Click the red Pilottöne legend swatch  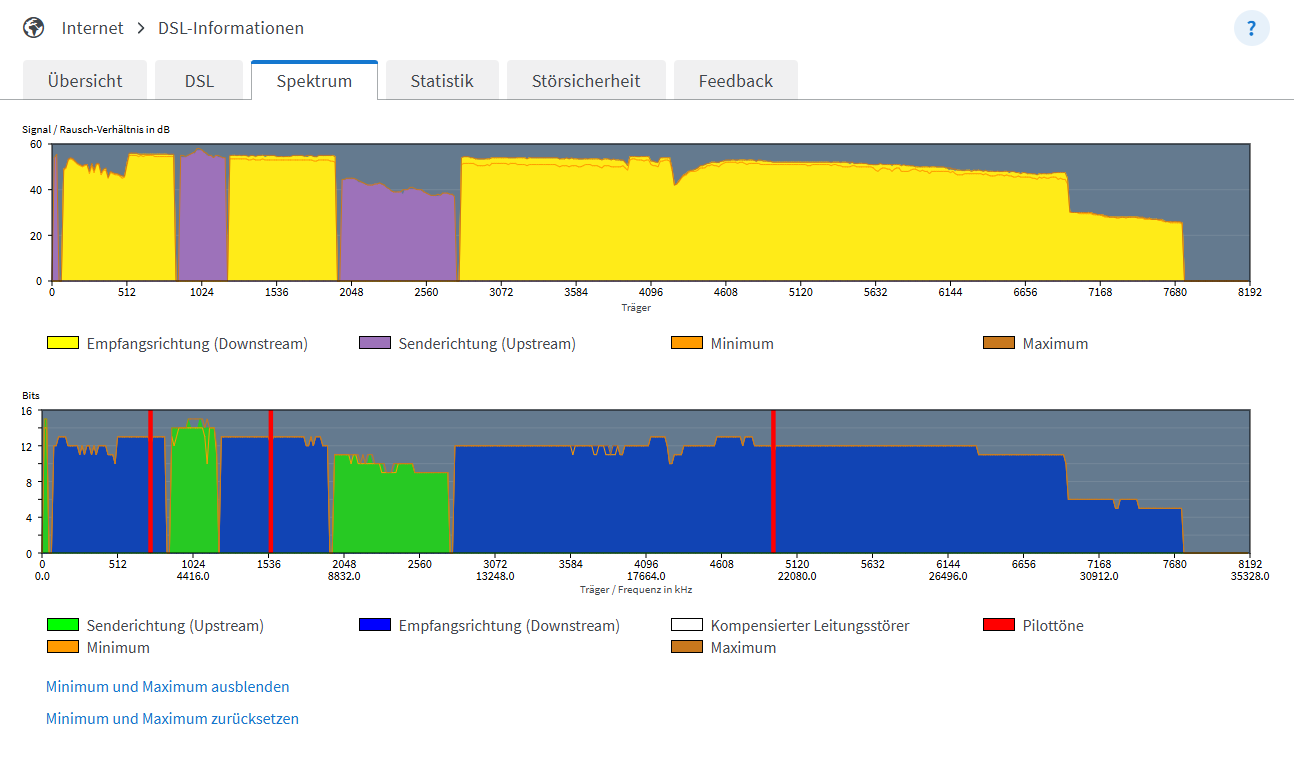pos(999,625)
